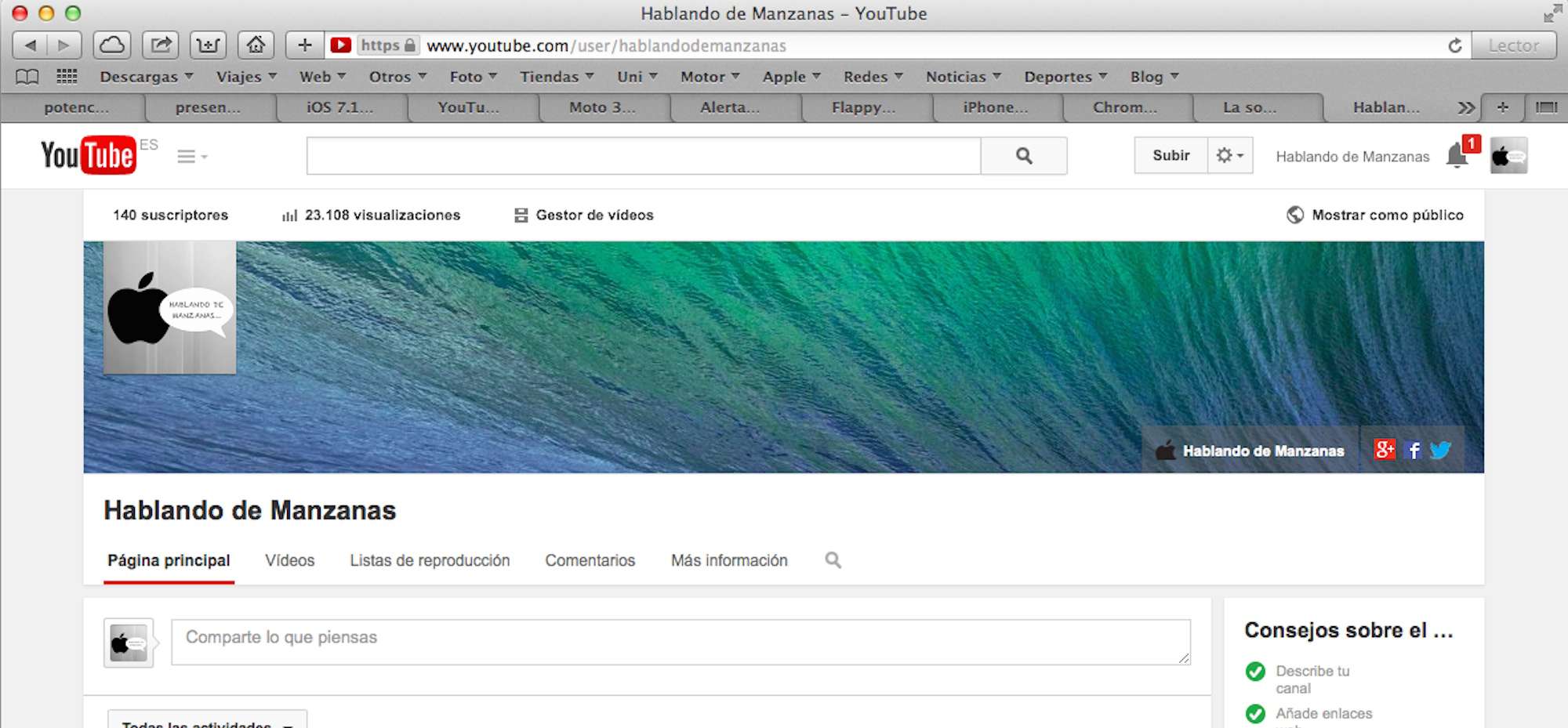Viewport: 1568px width, 728px height.
Task: Click the magnifier search button
Action: tap(1024, 156)
